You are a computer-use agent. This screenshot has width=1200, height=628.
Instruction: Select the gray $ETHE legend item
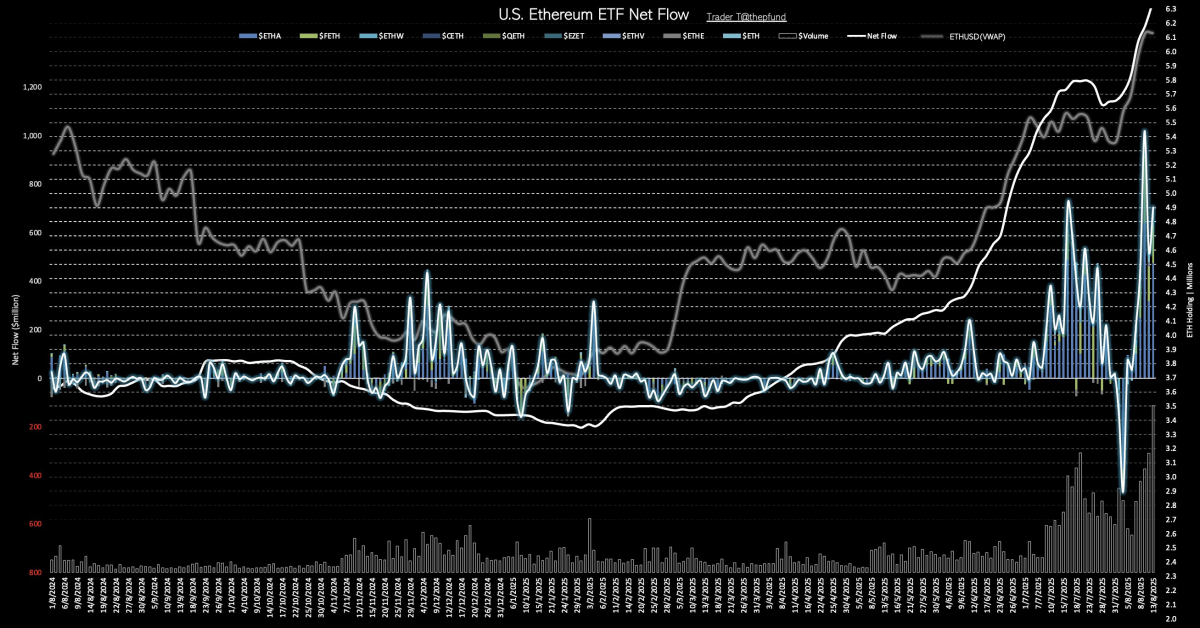coord(684,36)
